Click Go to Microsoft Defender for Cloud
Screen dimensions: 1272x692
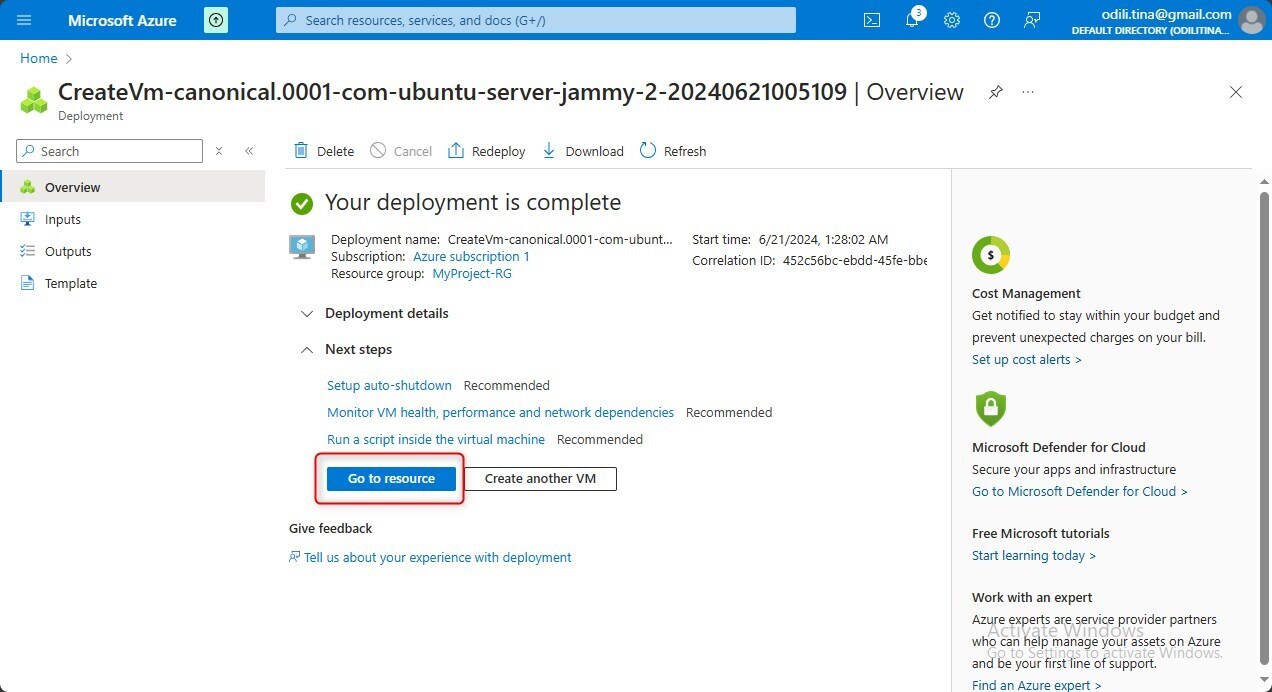(x=1079, y=491)
